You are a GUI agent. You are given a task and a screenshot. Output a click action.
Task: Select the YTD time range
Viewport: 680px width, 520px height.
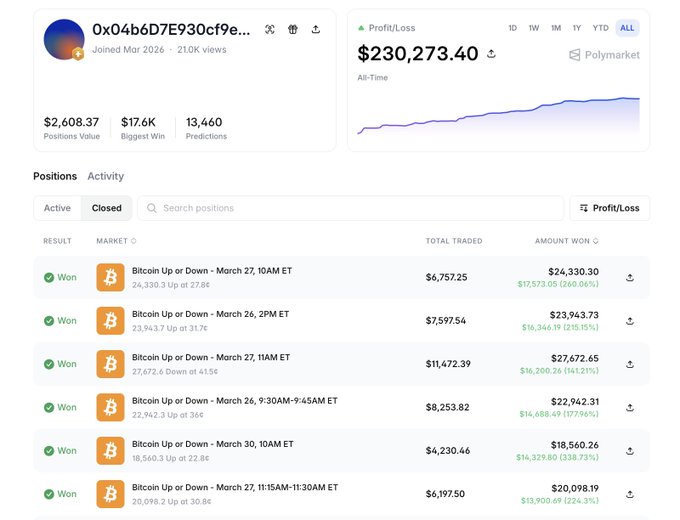pos(601,28)
